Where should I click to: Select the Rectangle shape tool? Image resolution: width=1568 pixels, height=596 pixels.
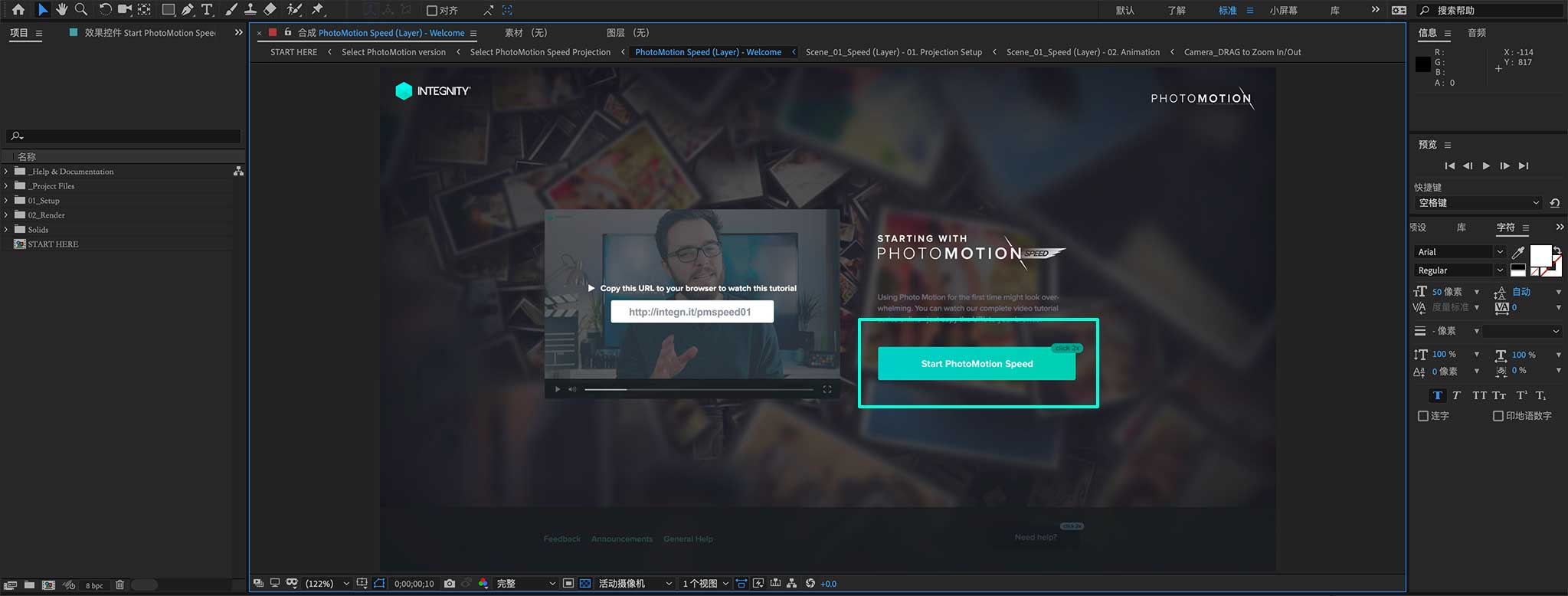168,10
